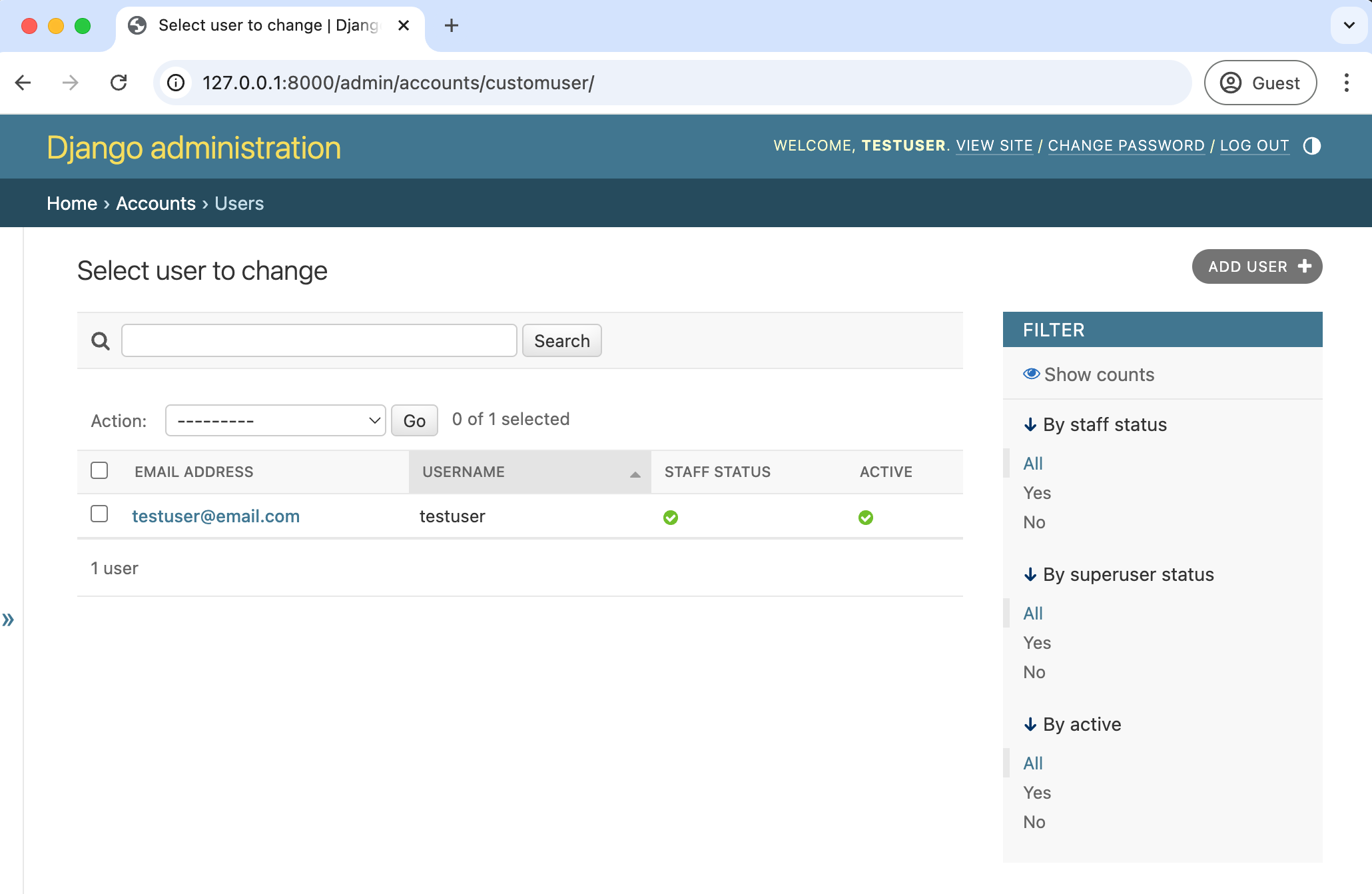This screenshot has height=894, width=1372.
Task: Click the search input field
Action: click(318, 340)
